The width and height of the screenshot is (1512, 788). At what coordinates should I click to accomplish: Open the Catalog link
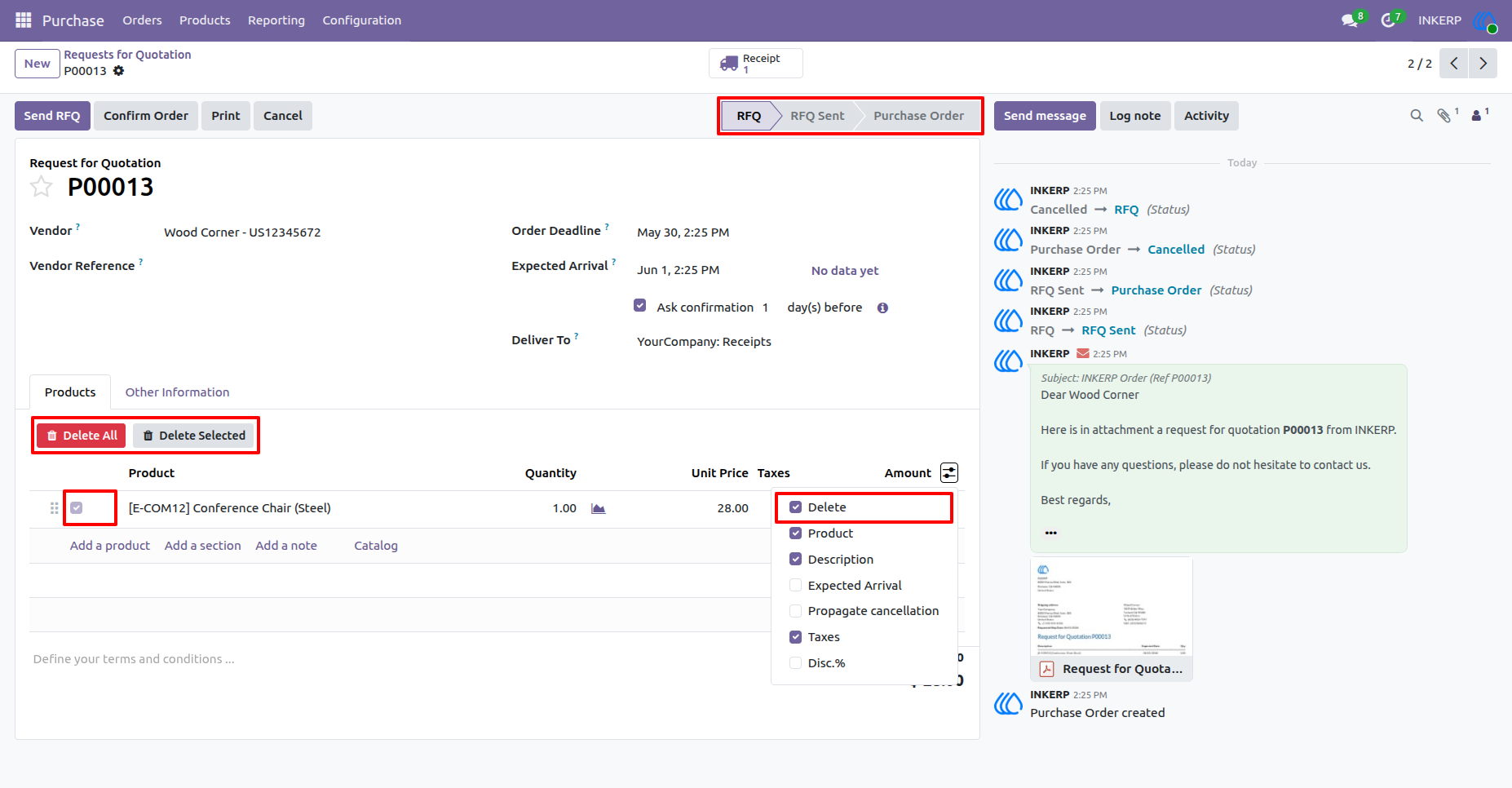tap(376, 546)
